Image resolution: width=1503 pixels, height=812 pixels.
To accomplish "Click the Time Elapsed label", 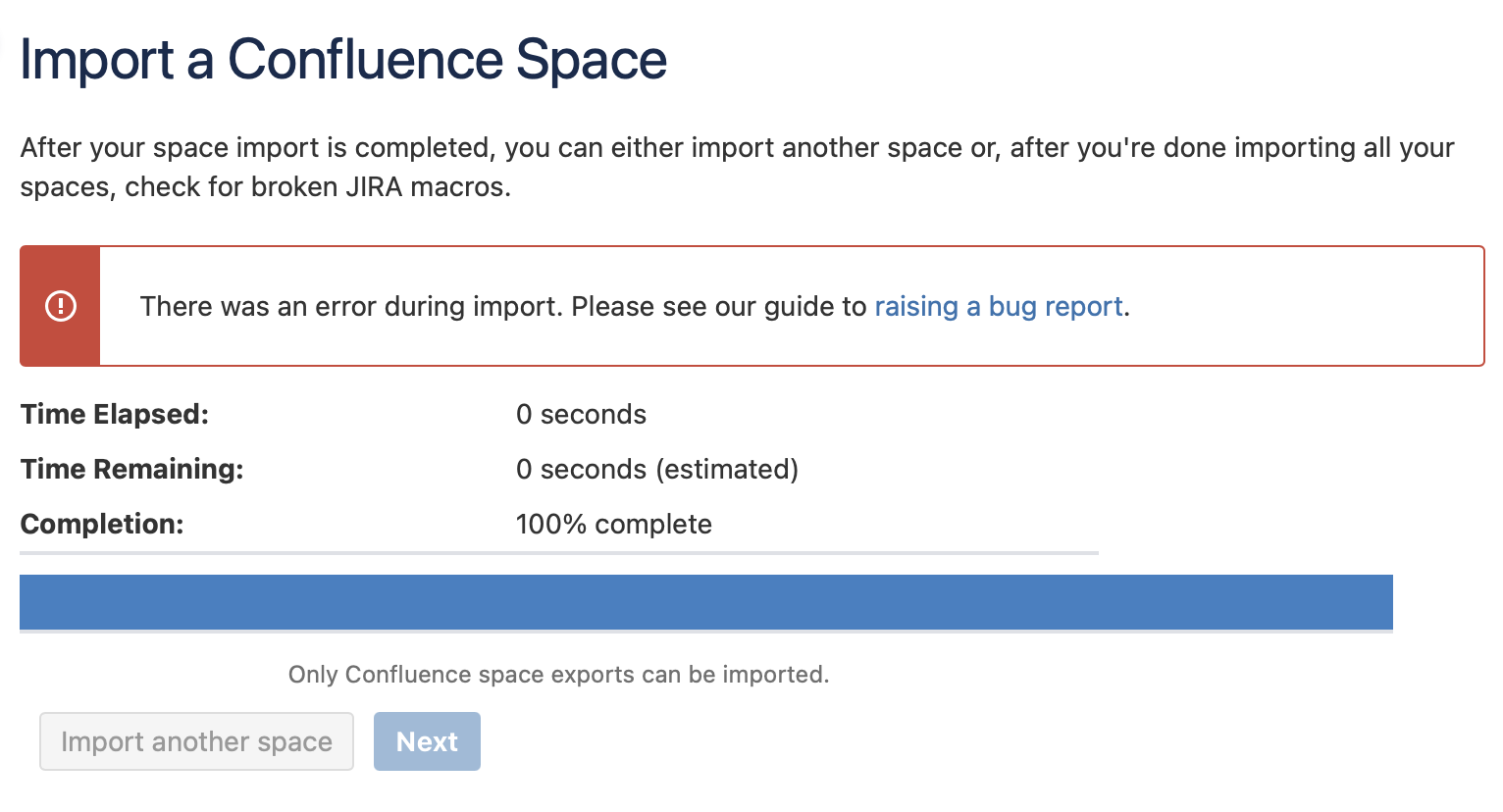I will point(114,414).
